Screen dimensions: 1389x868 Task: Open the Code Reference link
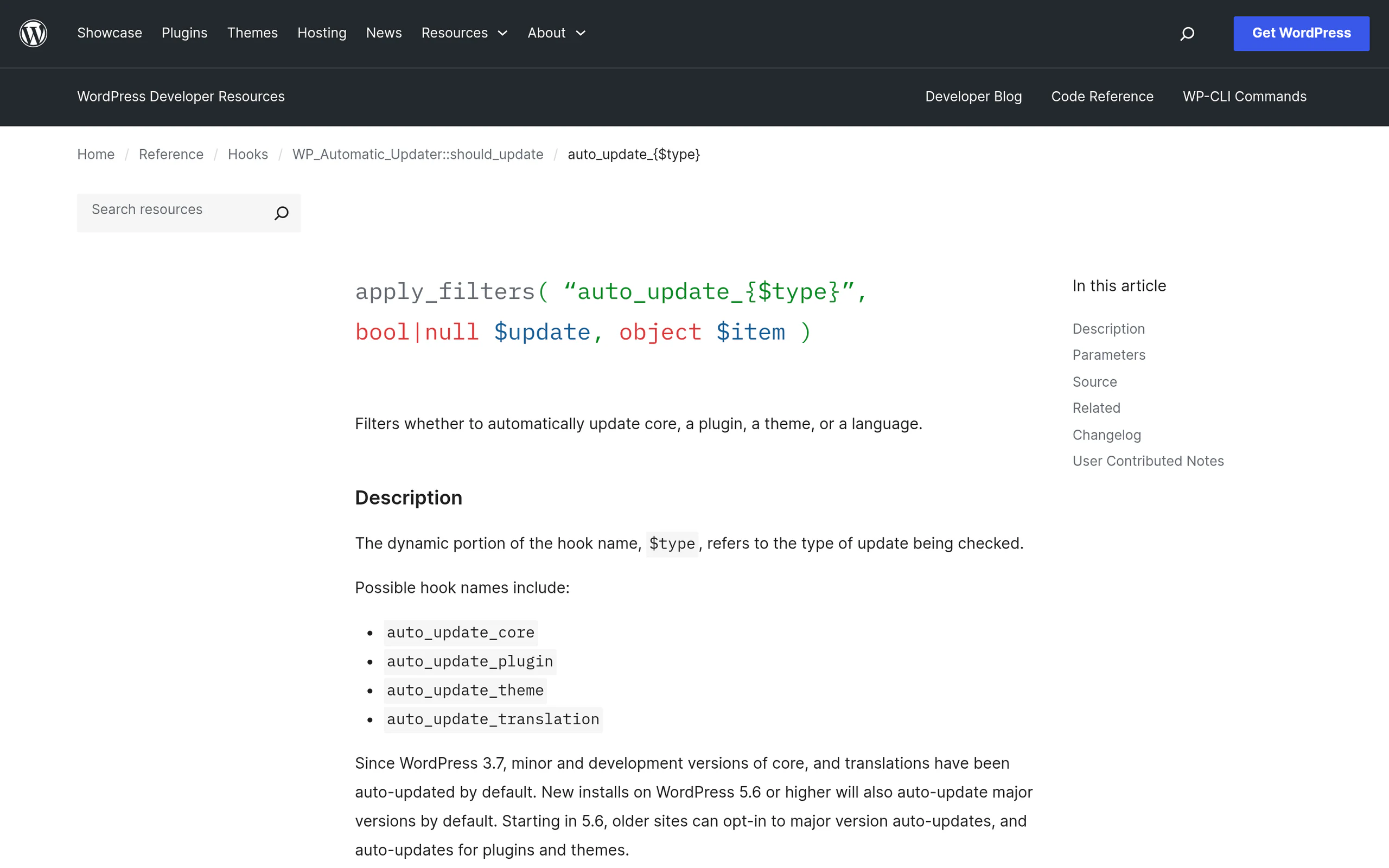click(1102, 97)
